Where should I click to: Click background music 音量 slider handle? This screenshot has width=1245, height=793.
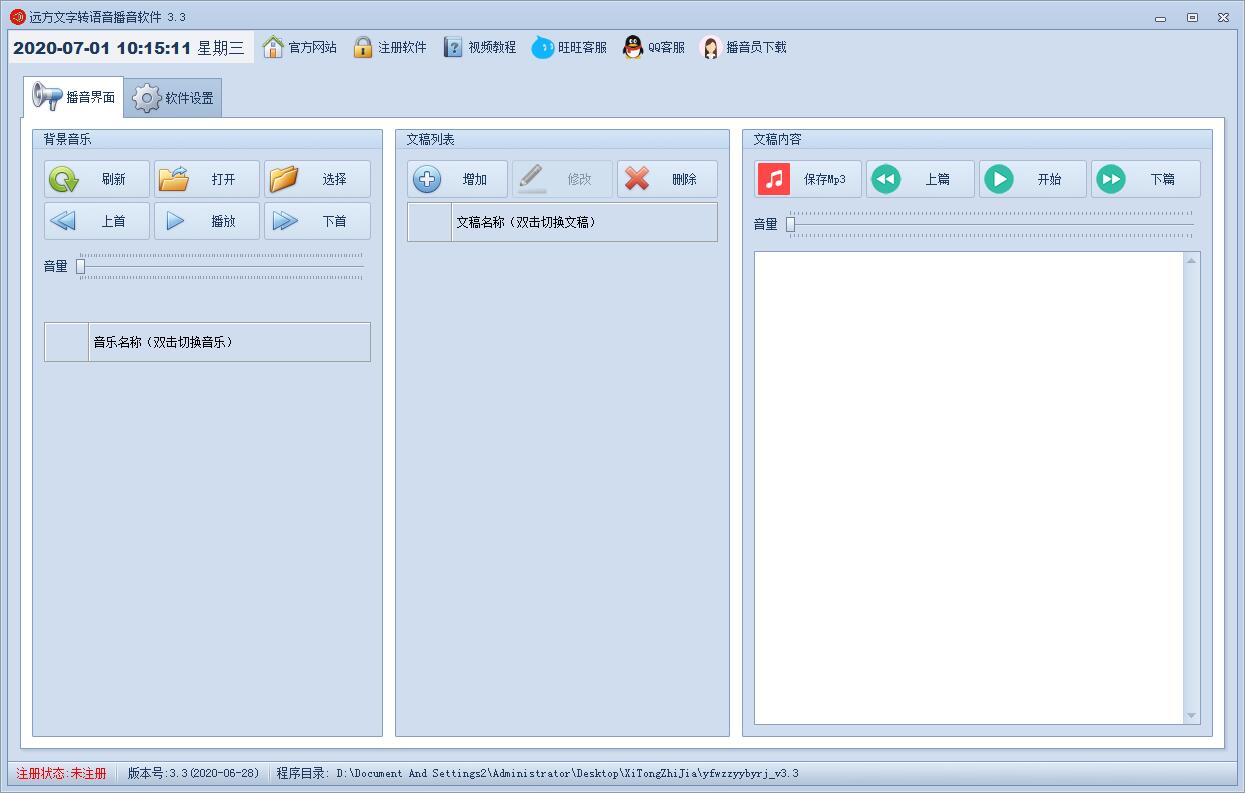(x=81, y=266)
